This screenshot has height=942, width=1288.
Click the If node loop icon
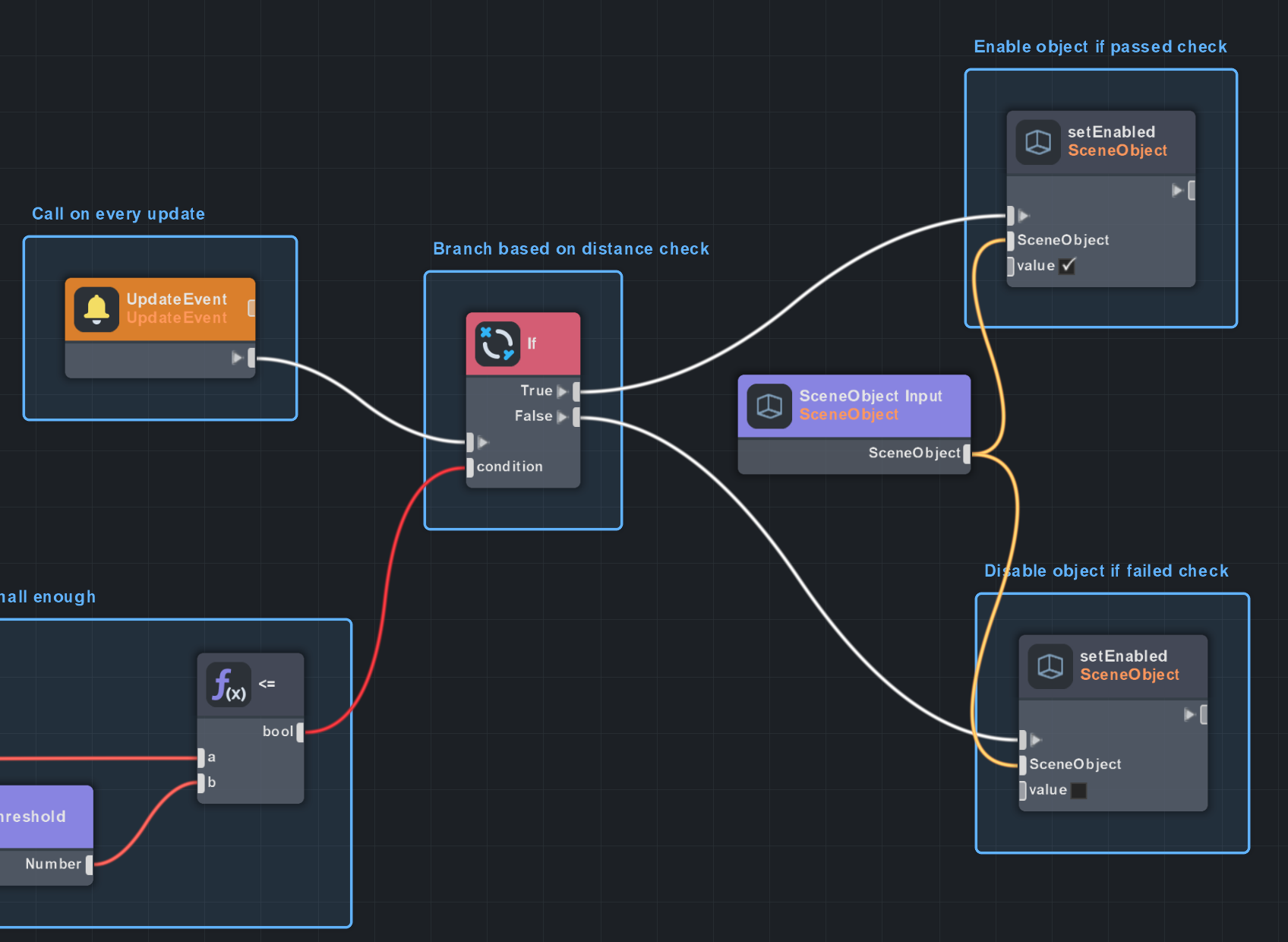pyautogui.click(x=497, y=344)
